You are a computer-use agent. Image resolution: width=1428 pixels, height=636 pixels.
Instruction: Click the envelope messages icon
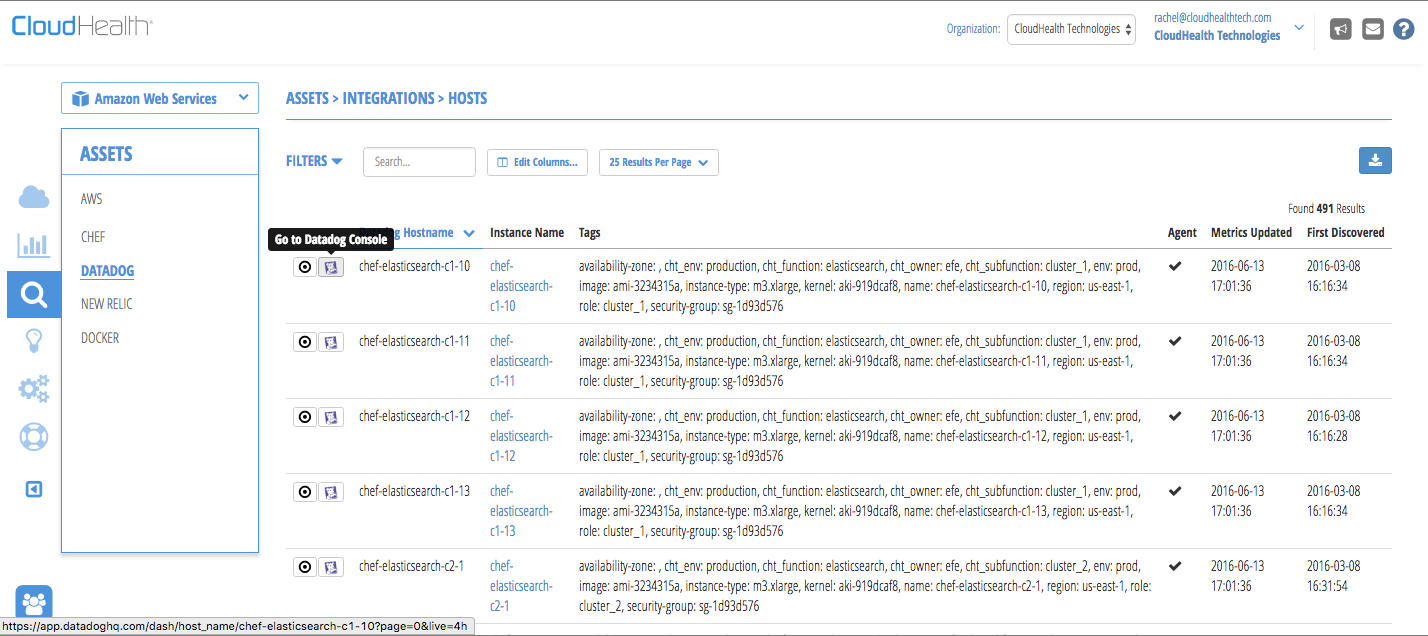click(x=1373, y=29)
